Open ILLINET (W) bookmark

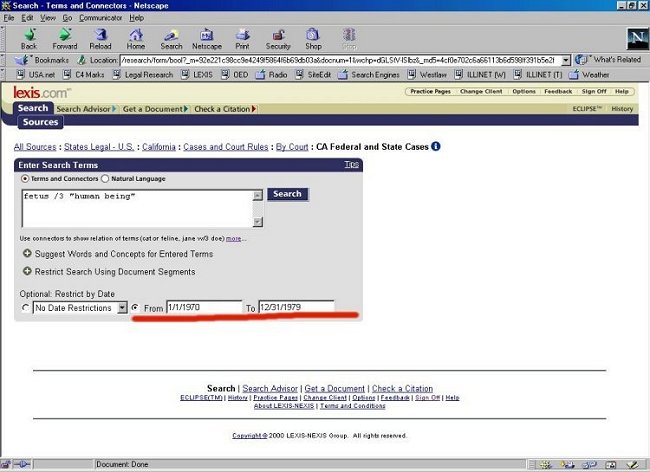(x=480, y=75)
